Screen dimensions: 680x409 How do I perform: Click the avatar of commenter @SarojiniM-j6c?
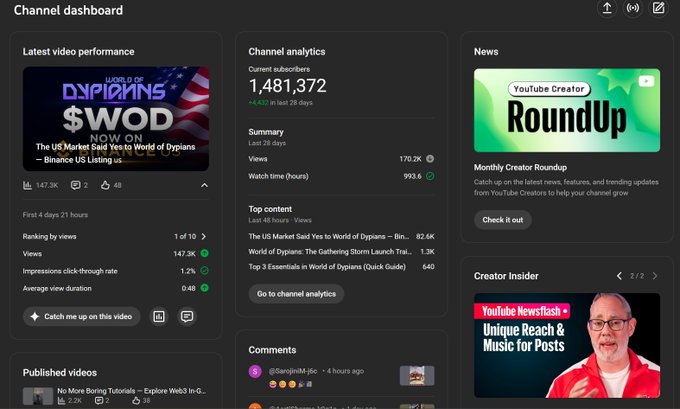255,371
